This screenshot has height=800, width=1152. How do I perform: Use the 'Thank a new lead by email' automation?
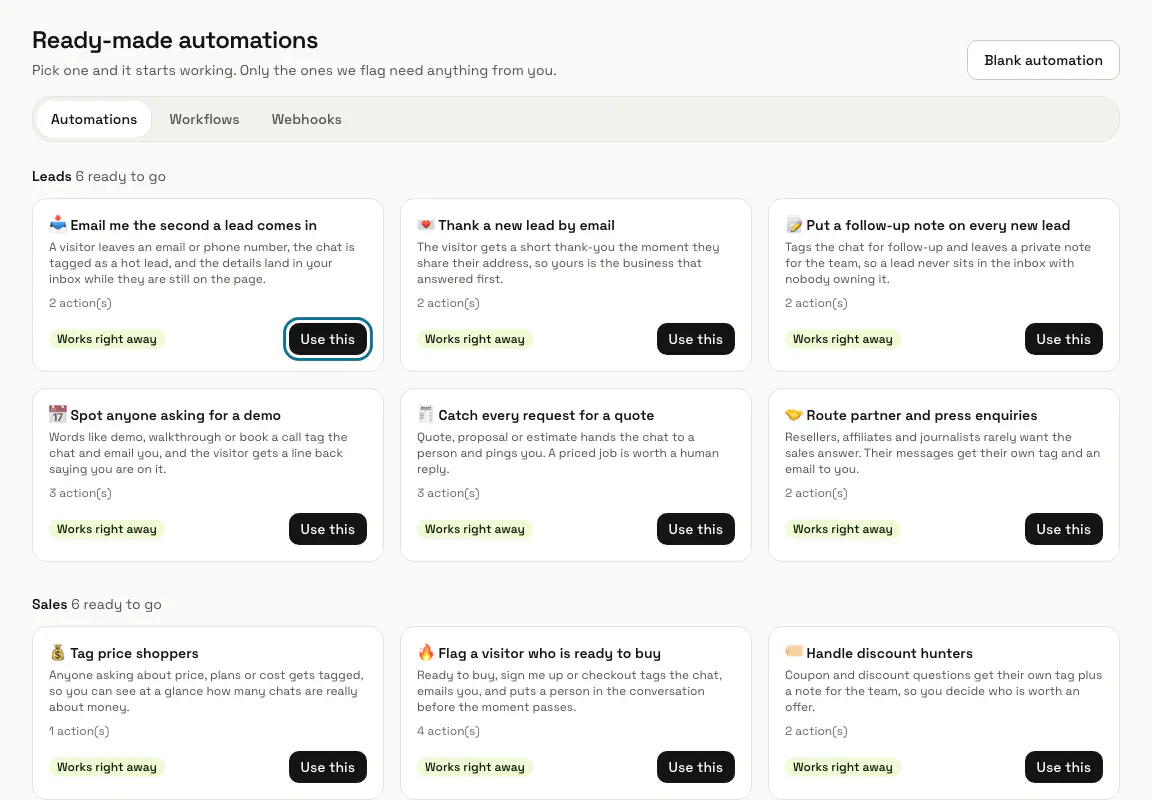point(696,339)
